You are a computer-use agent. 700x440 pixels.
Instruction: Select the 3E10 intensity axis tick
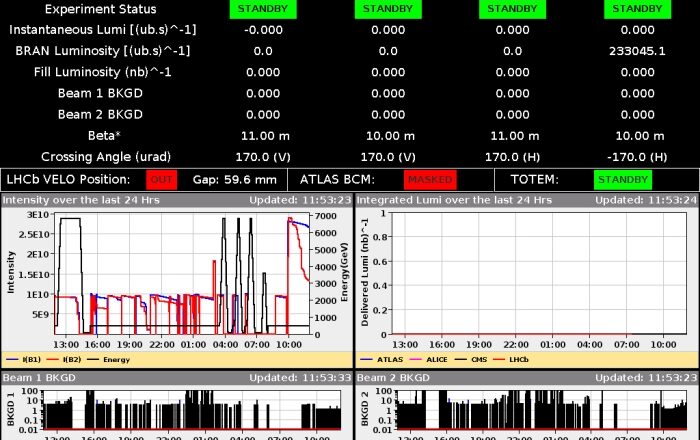coord(38,215)
